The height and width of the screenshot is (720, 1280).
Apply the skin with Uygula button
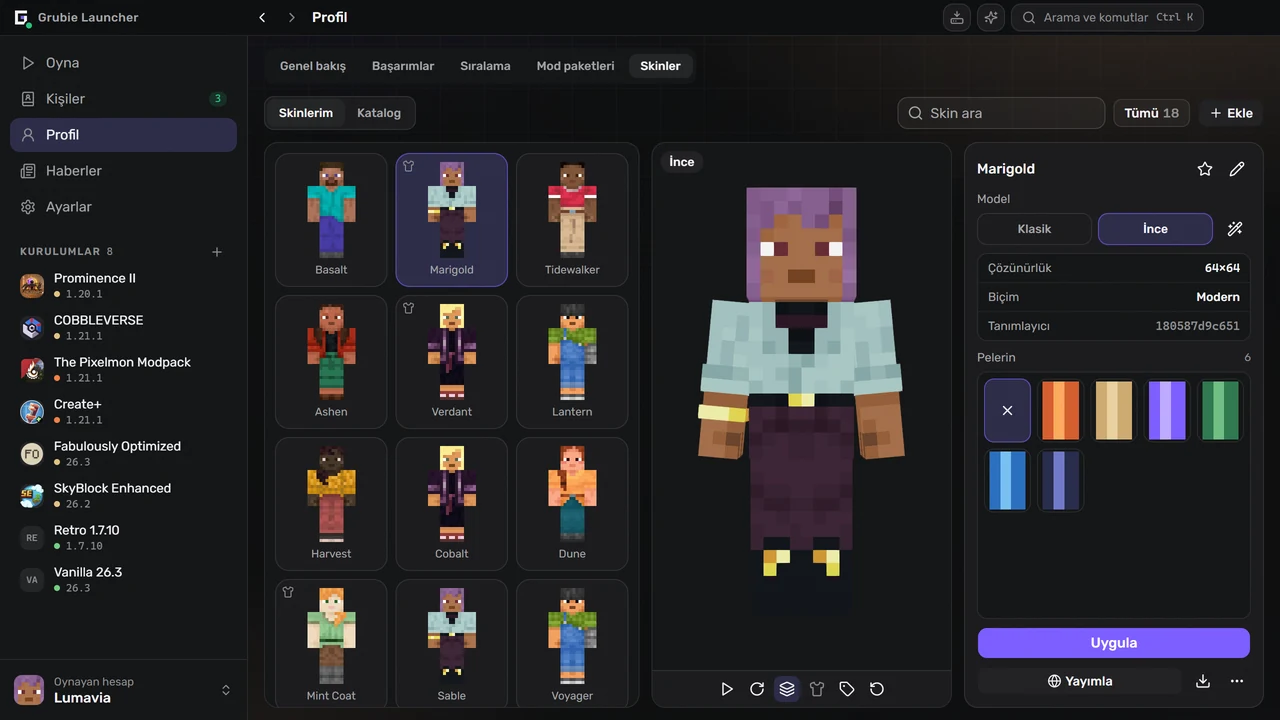[x=1114, y=643]
